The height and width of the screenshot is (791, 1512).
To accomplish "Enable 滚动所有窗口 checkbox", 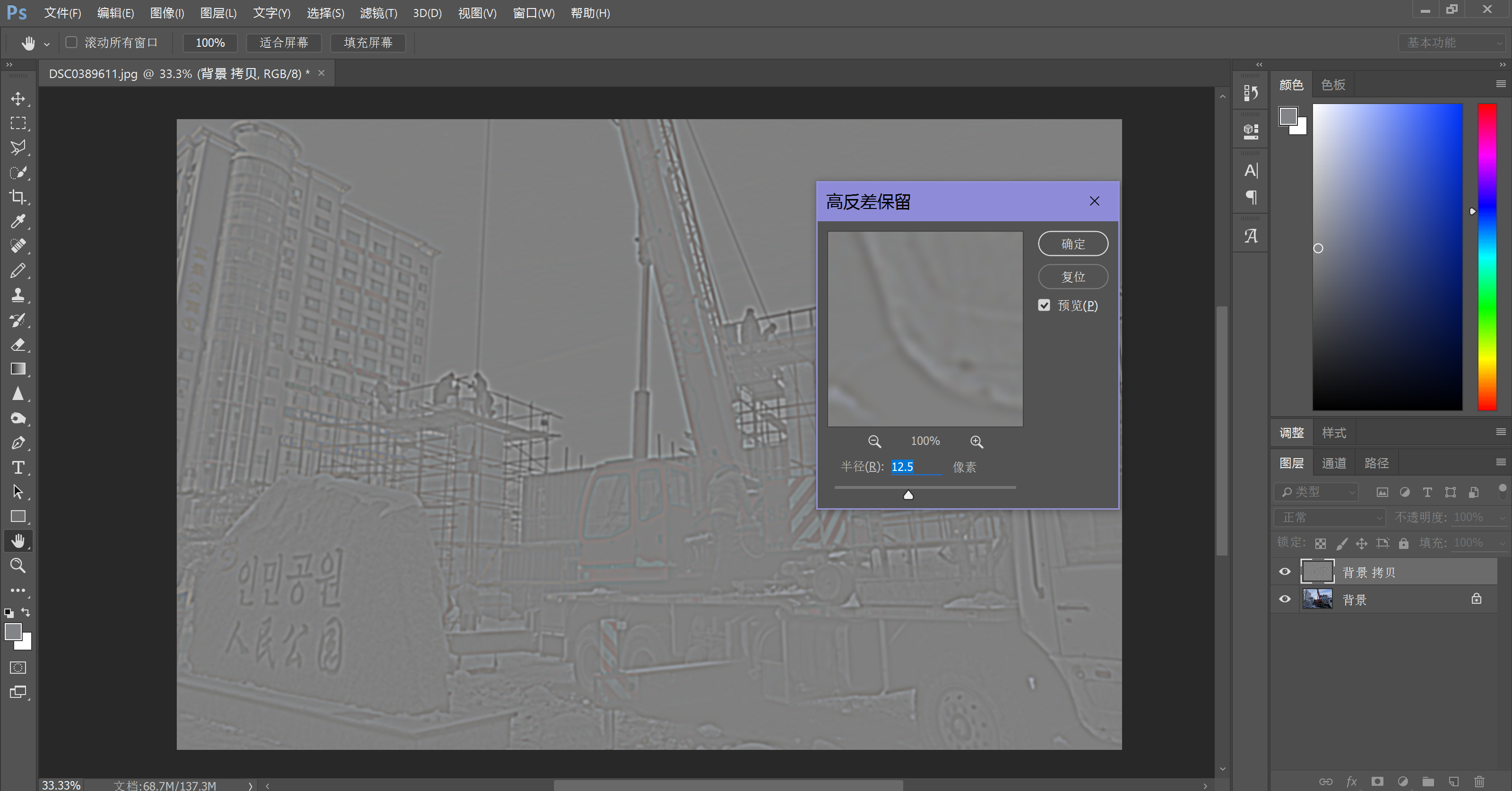I will pyautogui.click(x=72, y=42).
